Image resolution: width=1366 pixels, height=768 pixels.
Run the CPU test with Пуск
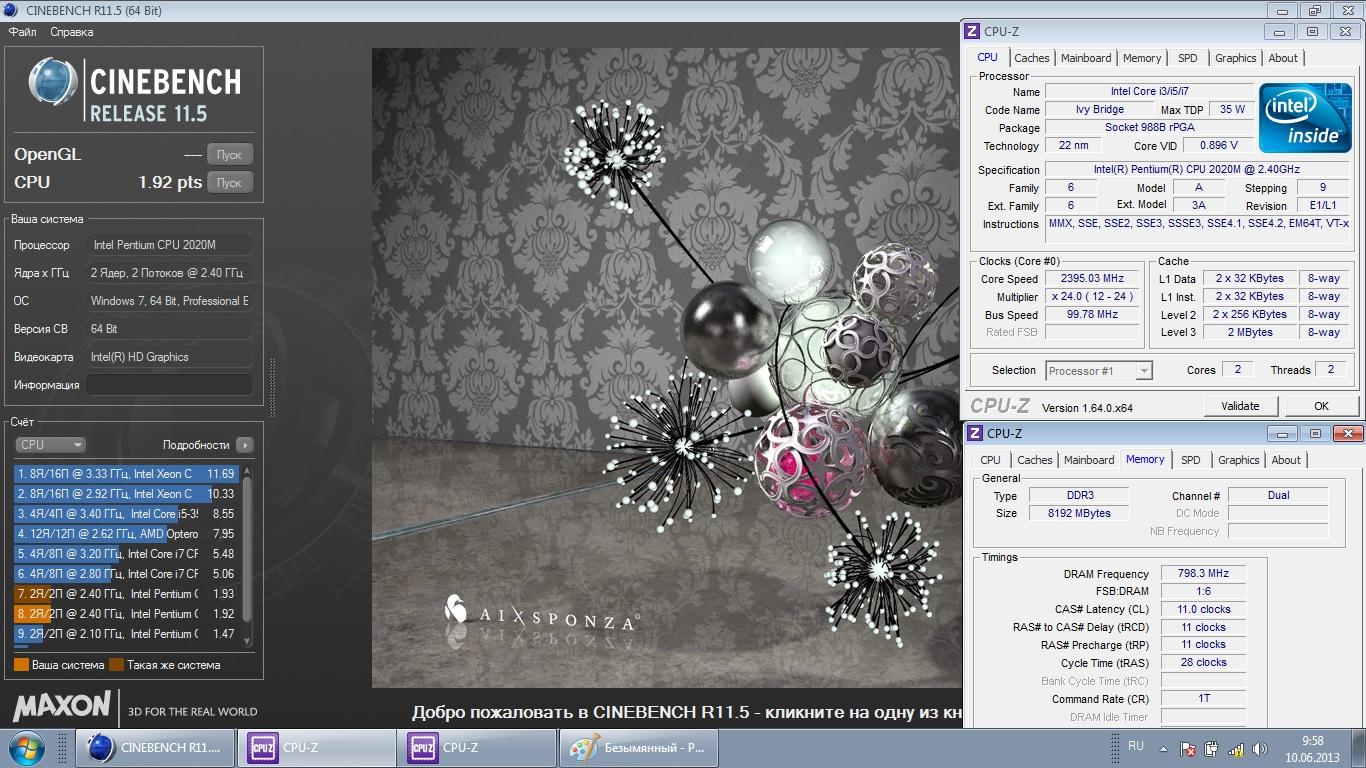[229, 183]
